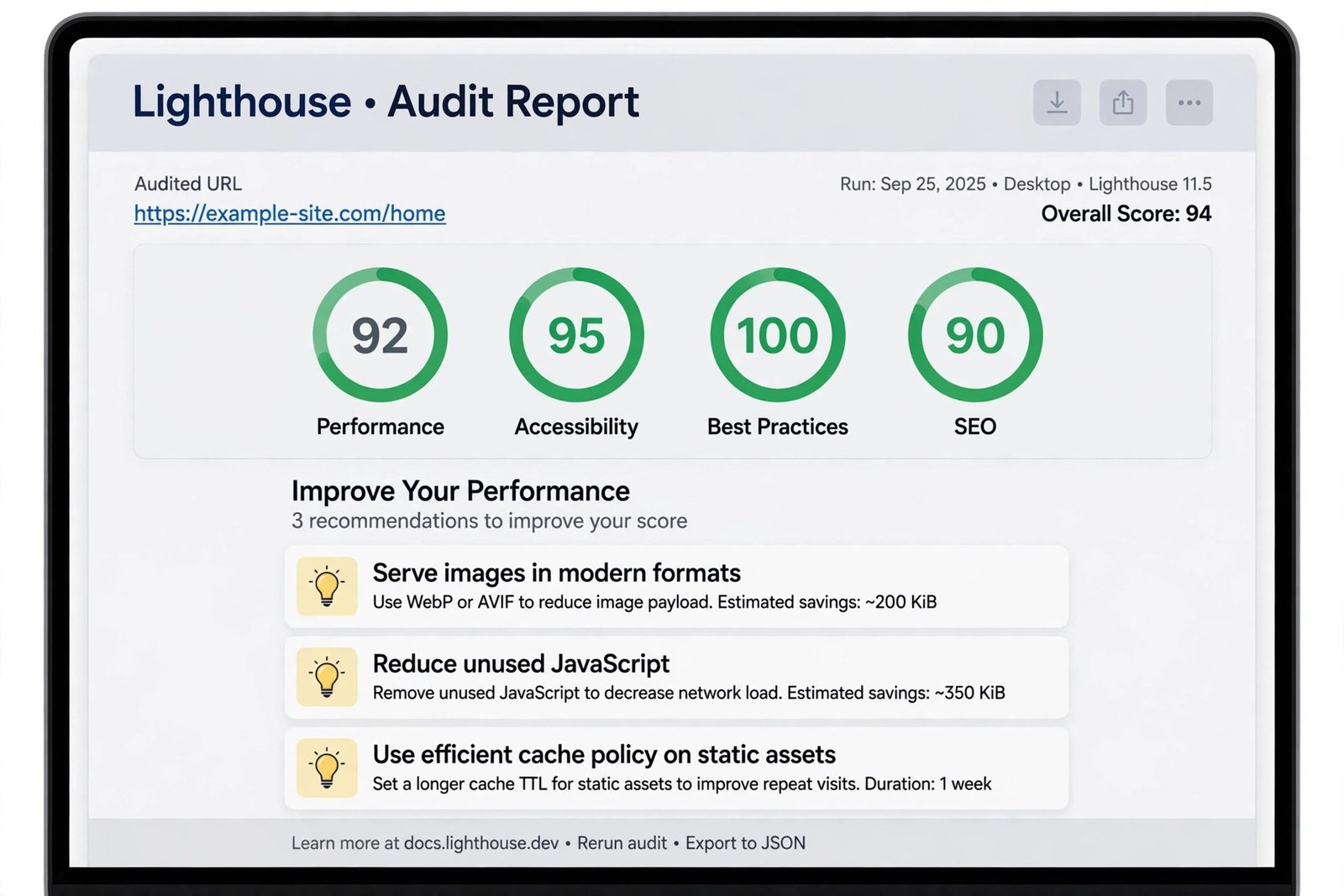Click Export to JSON in the footer

click(x=745, y=843)
